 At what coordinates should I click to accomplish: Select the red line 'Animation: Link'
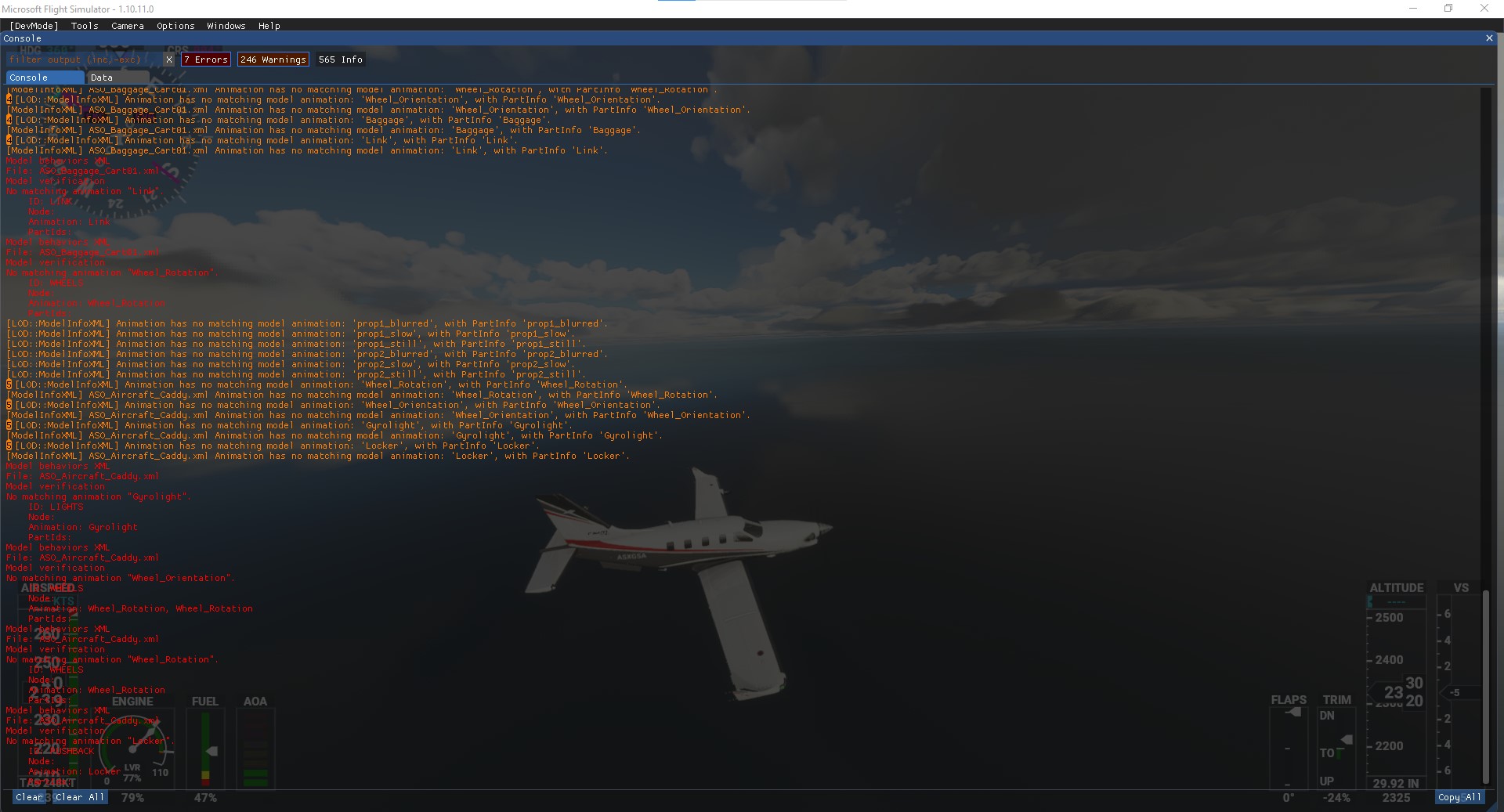(x=69, y=222)
